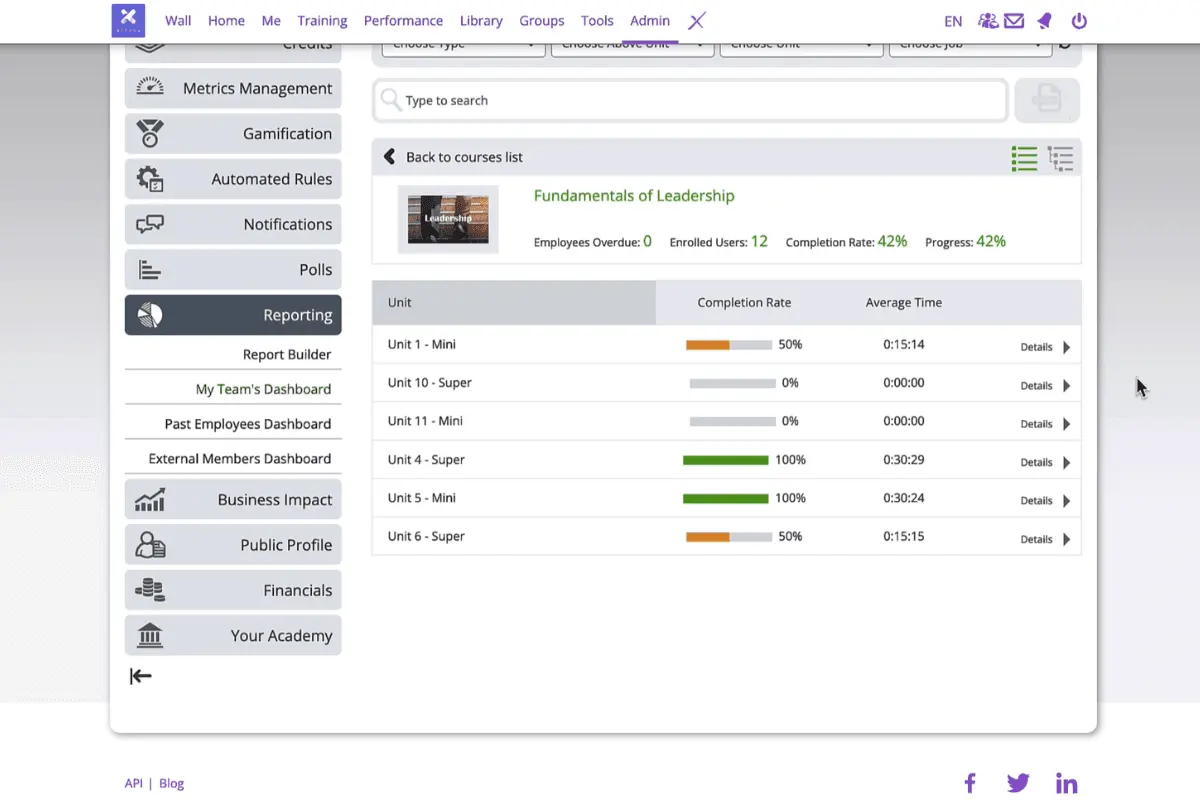Expand details arrow for Unit 10 - Super
1200x800 pixels.
coord(1066,385)
